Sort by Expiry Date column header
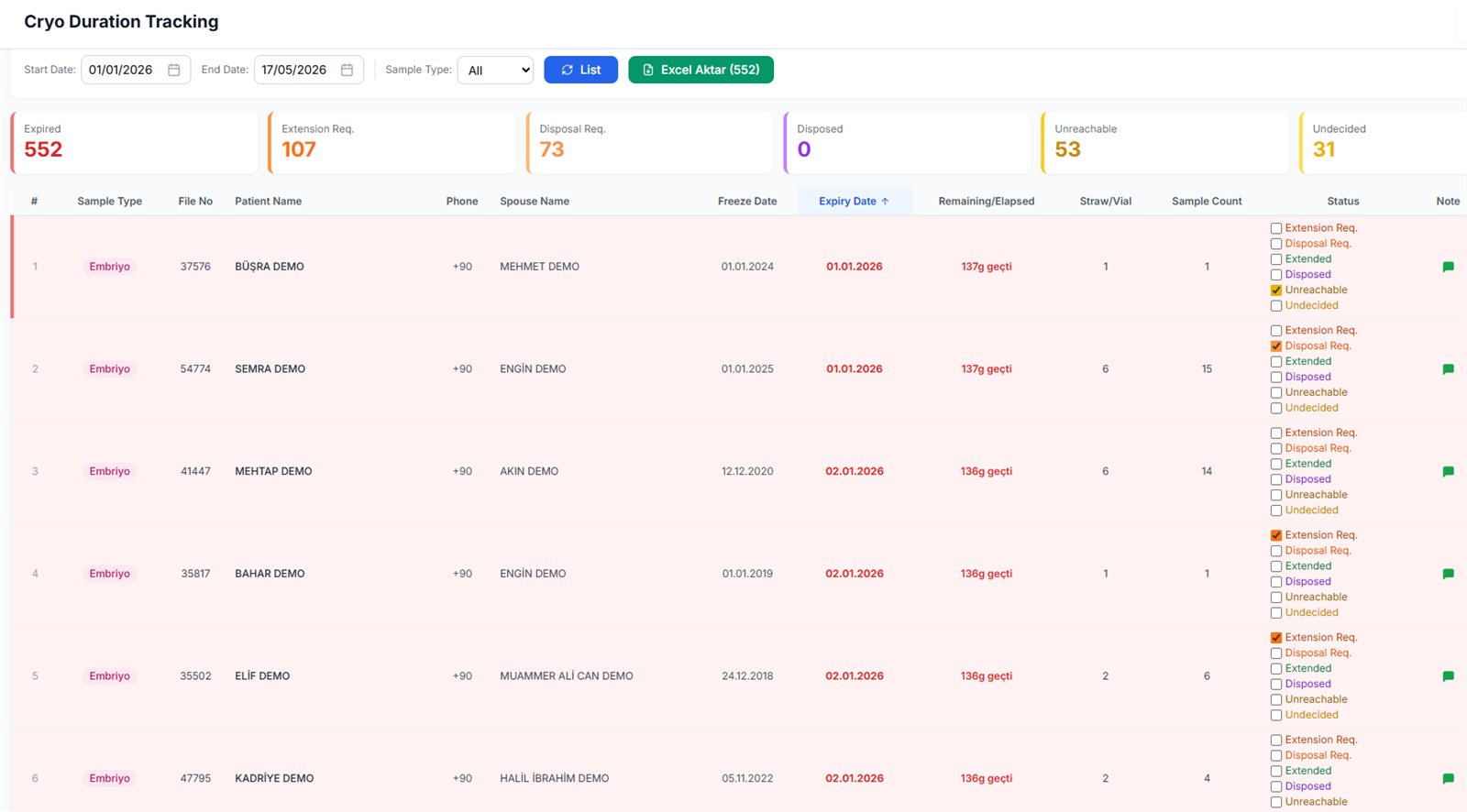1467x812 pixels. point(854,201)
